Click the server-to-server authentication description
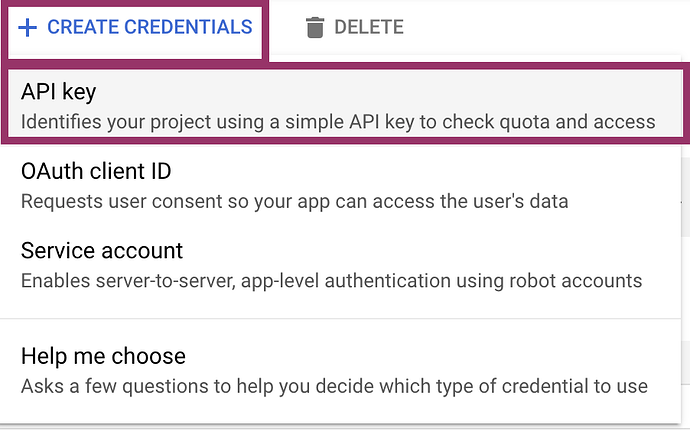Screen dimensions: 690x431 pos(331,280)
